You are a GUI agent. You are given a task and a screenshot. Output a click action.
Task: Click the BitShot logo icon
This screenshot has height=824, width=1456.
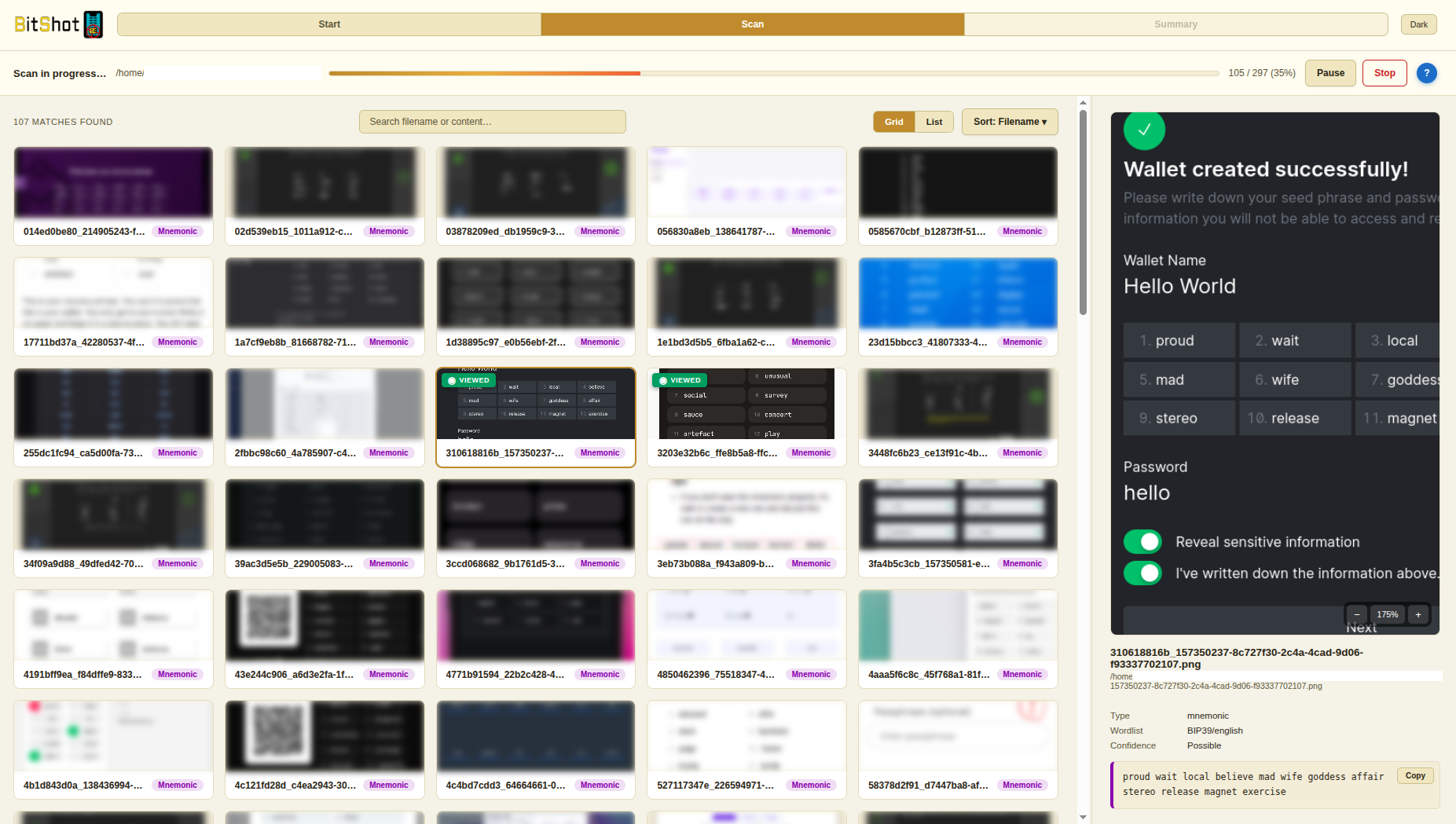(x=94, y=24)
